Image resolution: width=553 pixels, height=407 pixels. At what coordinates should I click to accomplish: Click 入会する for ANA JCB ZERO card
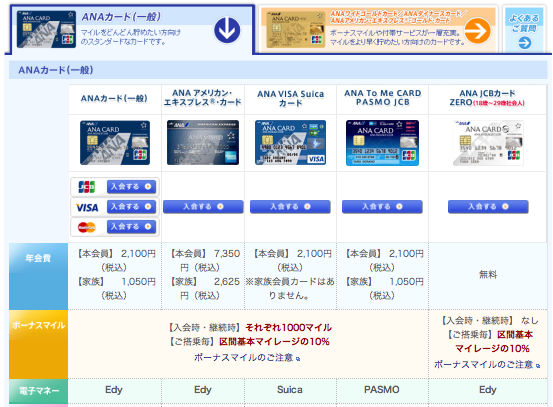(x=488, y=207)
